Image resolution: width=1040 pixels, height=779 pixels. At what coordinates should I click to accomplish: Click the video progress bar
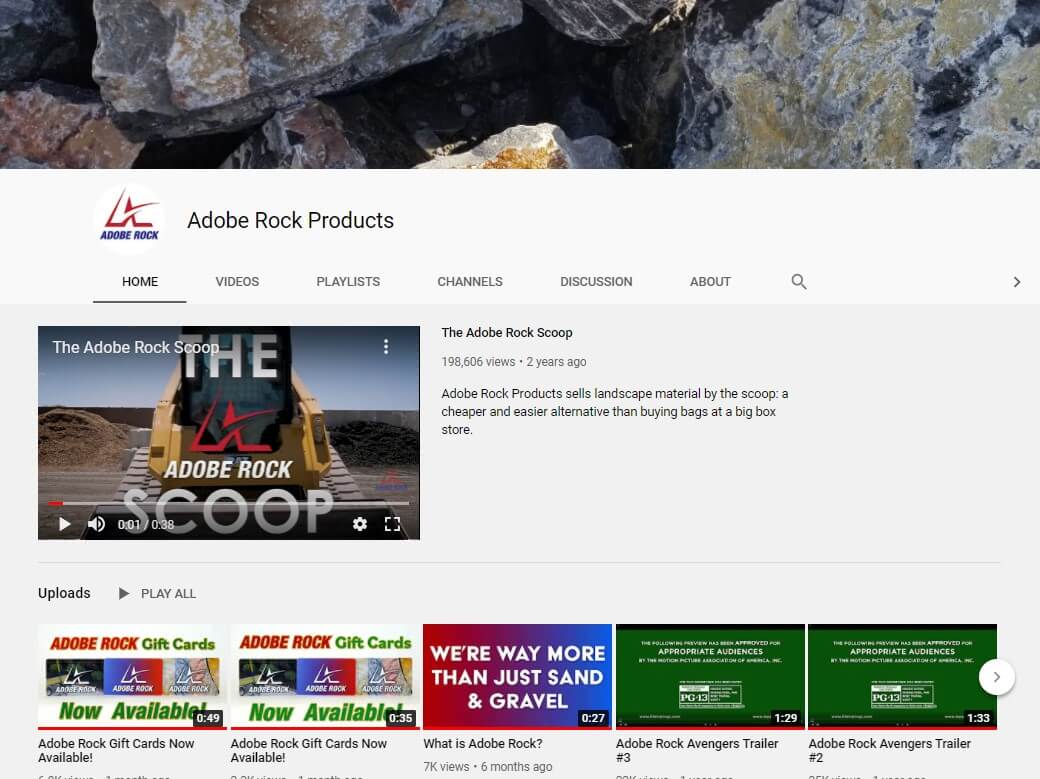pos(229,504)
